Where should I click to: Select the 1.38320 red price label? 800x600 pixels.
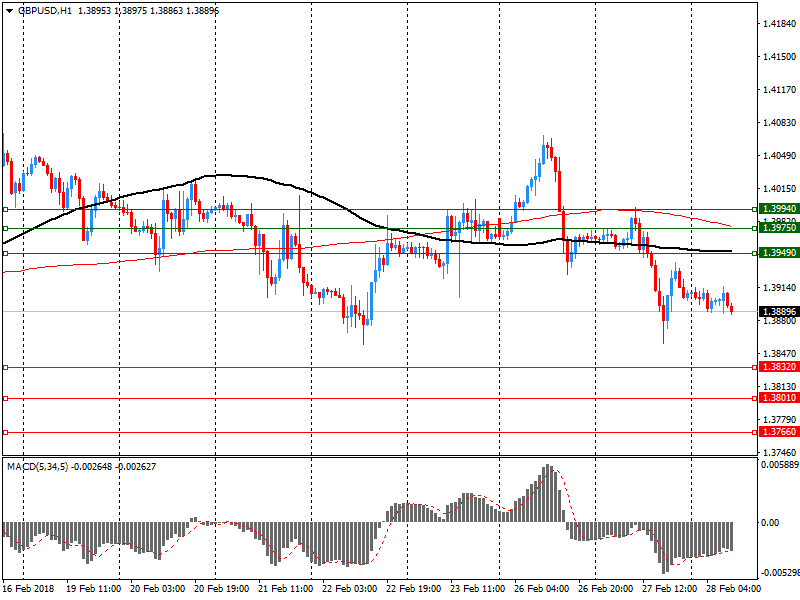(x=777, y=367)
